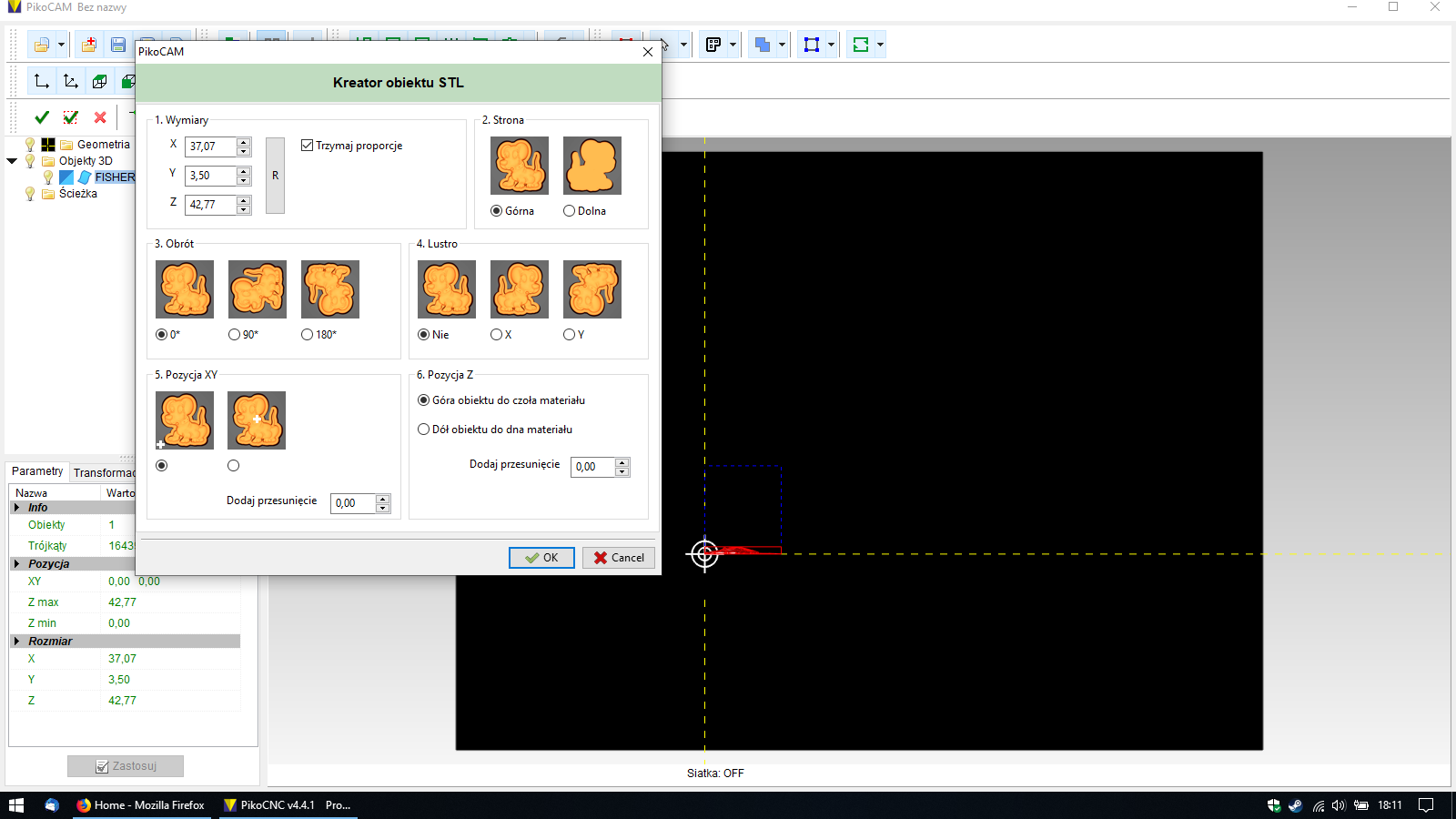This screenshot has height=819, width=1456.
Task: Click the wireframe 3D cube icon
Action: [100, 81]
